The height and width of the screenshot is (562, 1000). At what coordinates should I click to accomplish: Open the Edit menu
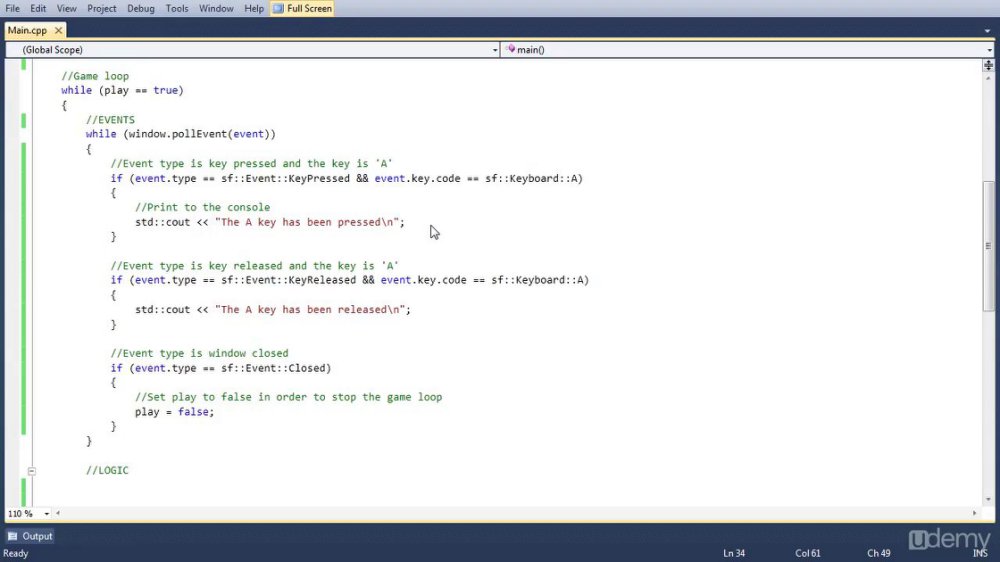tap(38, 8)
